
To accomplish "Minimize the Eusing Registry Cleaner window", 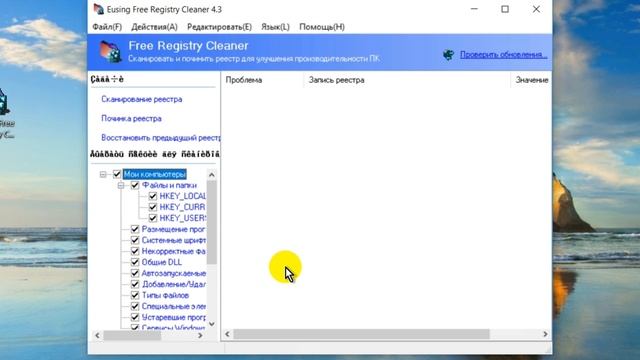I will (474, 9).
